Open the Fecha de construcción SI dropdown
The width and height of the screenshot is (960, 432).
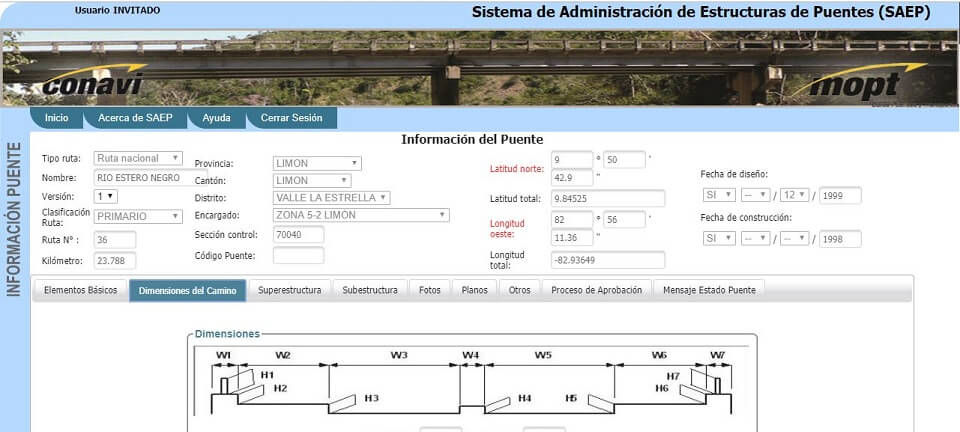pyautogui.click(x=719, y=239)
